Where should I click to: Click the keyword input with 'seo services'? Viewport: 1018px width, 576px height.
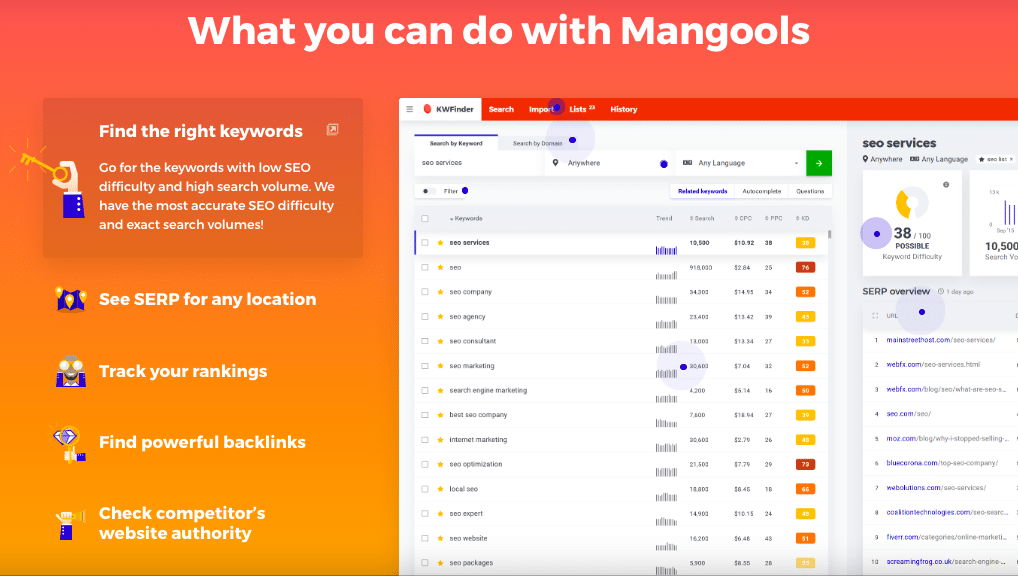[x=479, y=163]
